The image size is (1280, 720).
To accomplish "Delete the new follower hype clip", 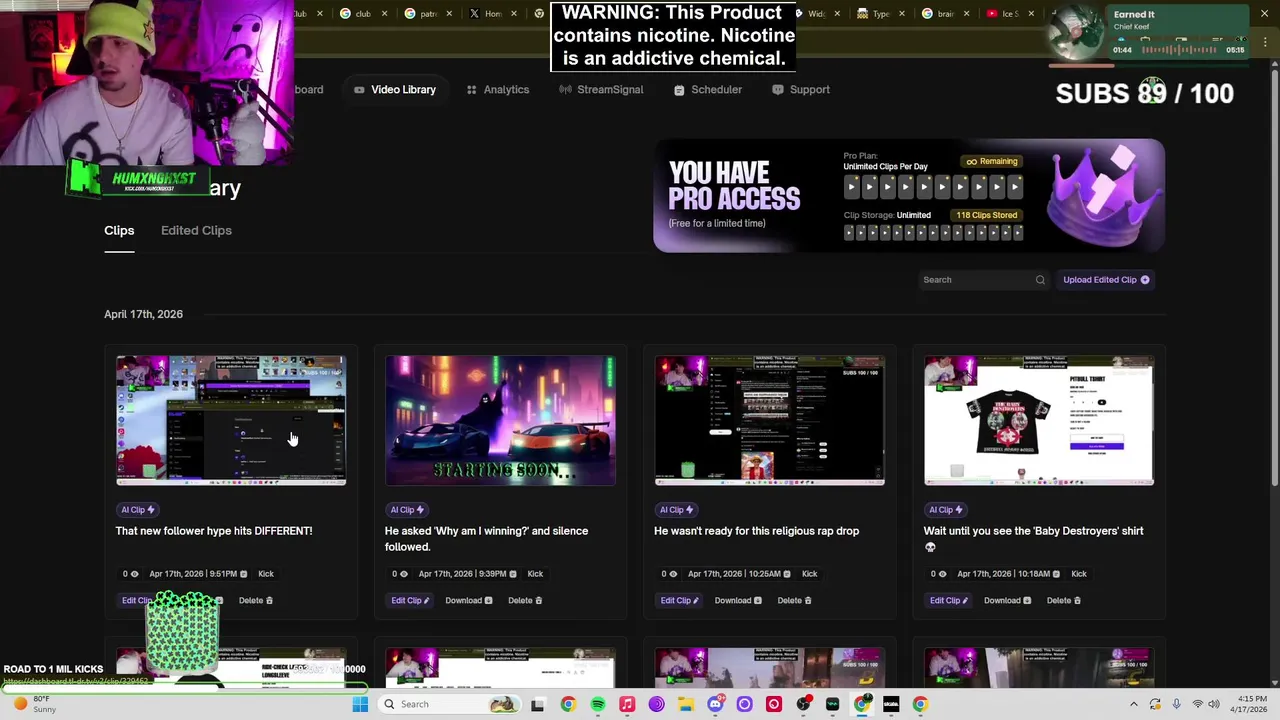I will pyautogui.click(x=256, y=601).
